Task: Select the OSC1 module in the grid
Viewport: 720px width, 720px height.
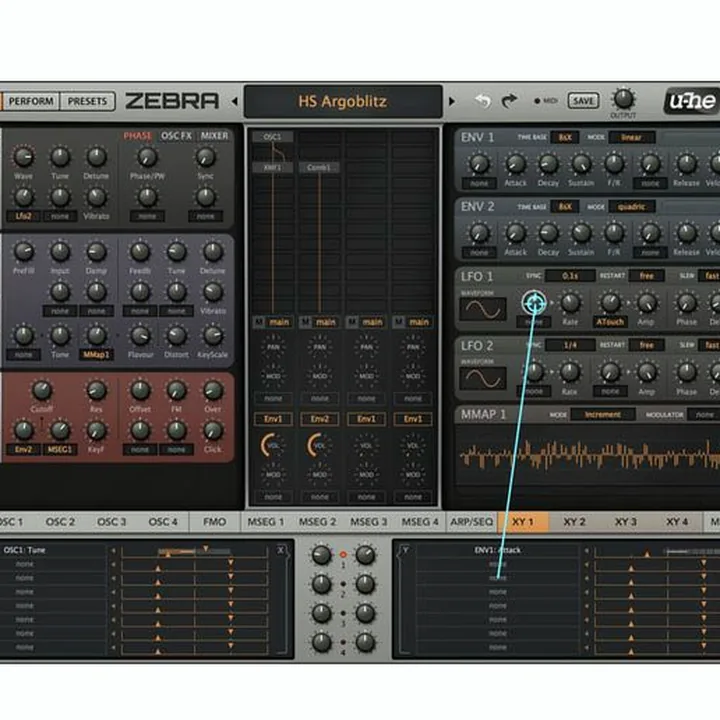Action: [x=273, y=137]
